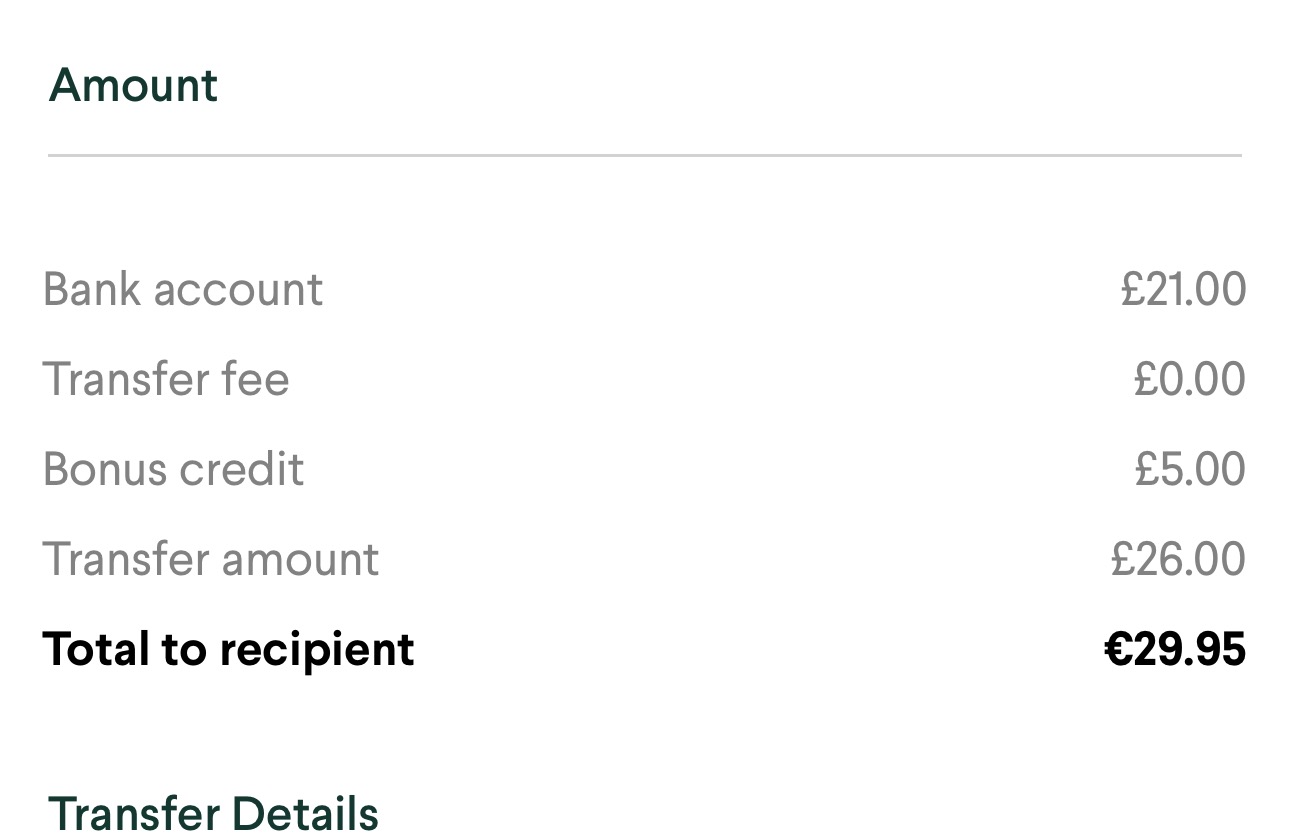The width and height of the screenshot is (1290, 833).
Task: Select the £21.00 bank account value
Action: tap(1183, 289)
